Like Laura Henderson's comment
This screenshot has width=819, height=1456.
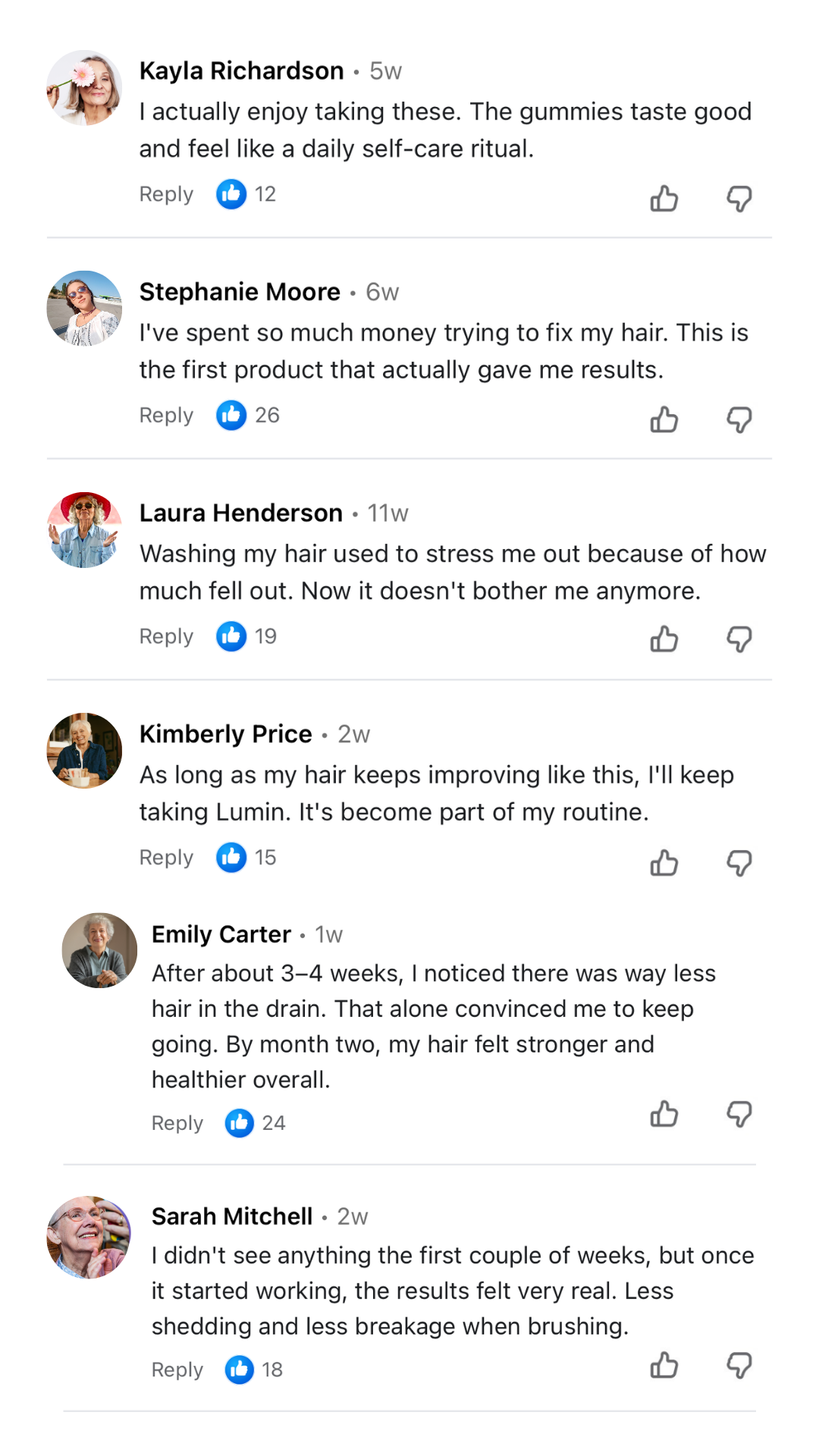point(664,639)
